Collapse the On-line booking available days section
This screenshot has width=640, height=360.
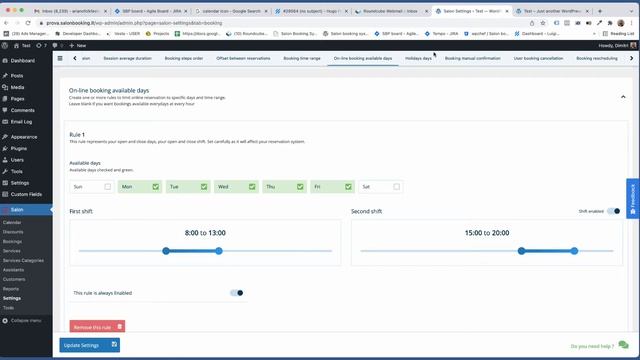coord(623,97)
